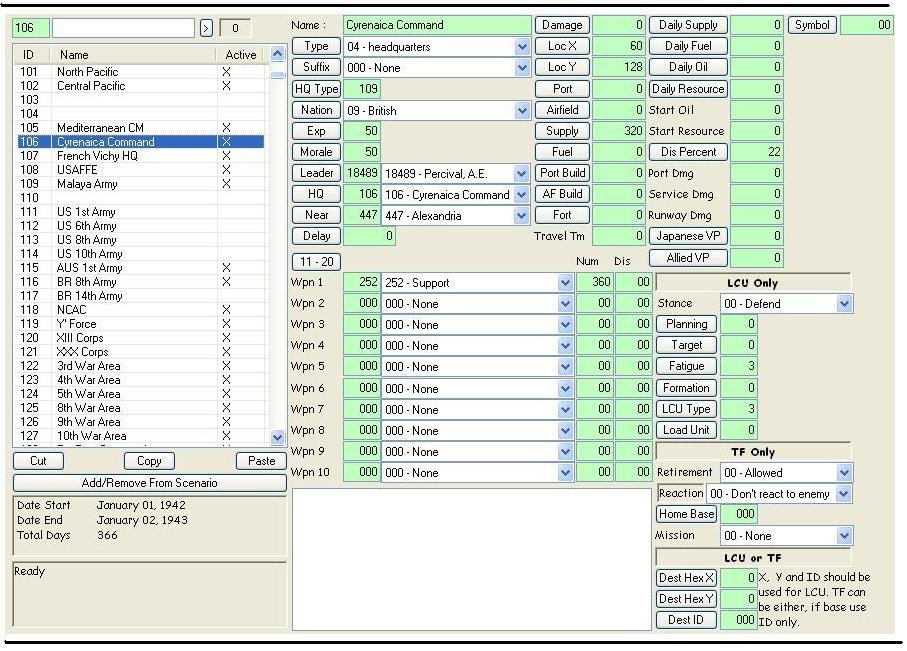Screen dimensions: 907x651
Task: Click the unit list scroll-up arrow
Action: (278, 54)
